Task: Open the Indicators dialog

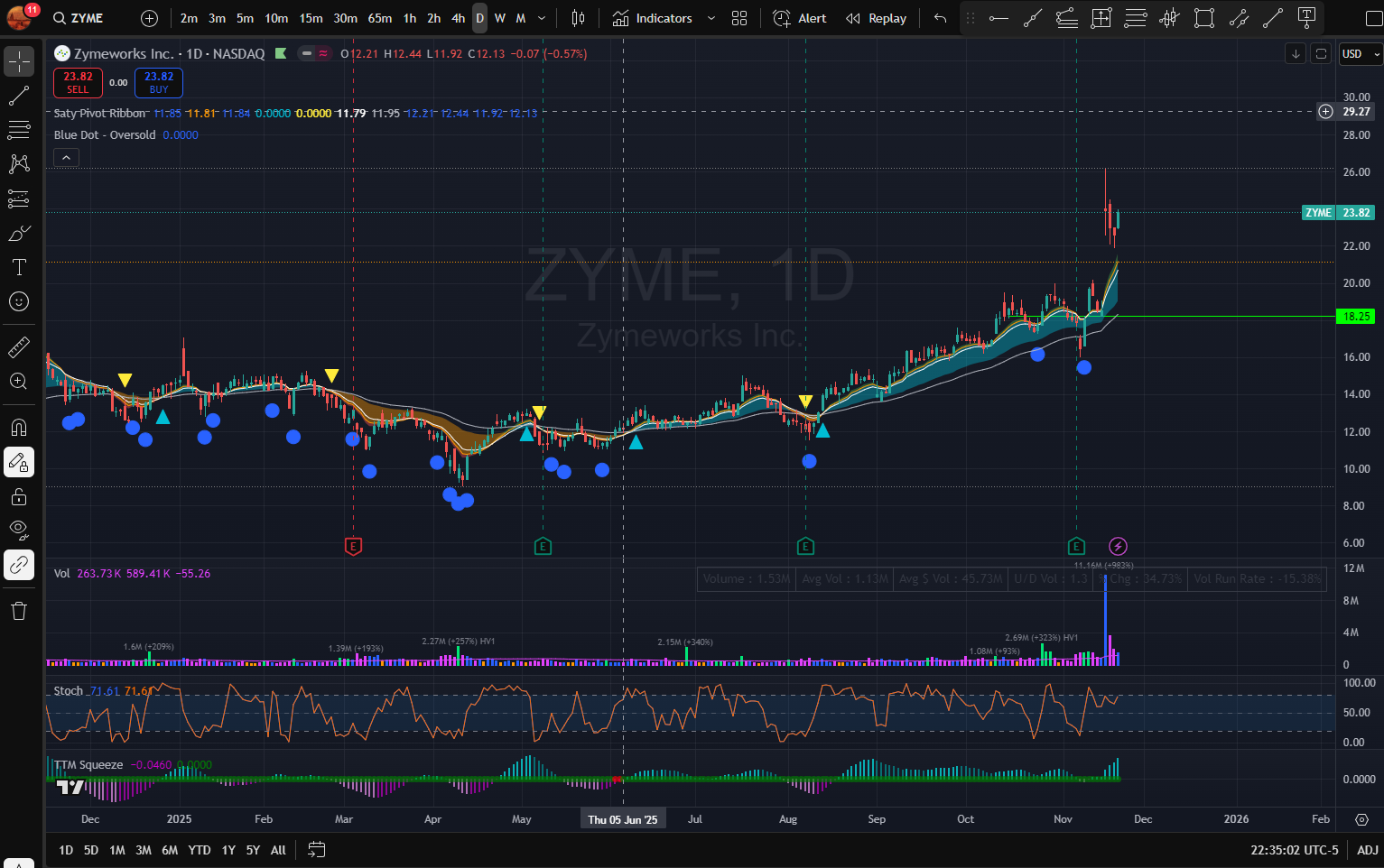Action: point(653,18)
